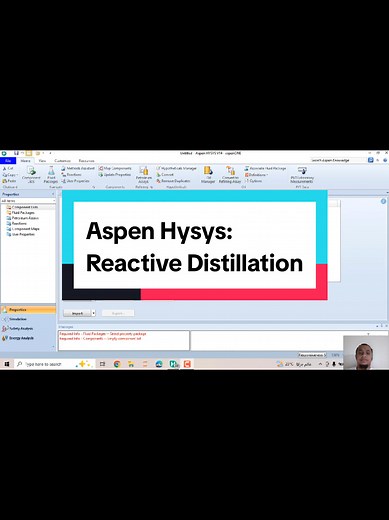This screenshot has width=389, height=520.
Task: Open Fluid Packages flask icon in ribbon
Action: click(x=51, y=175)
